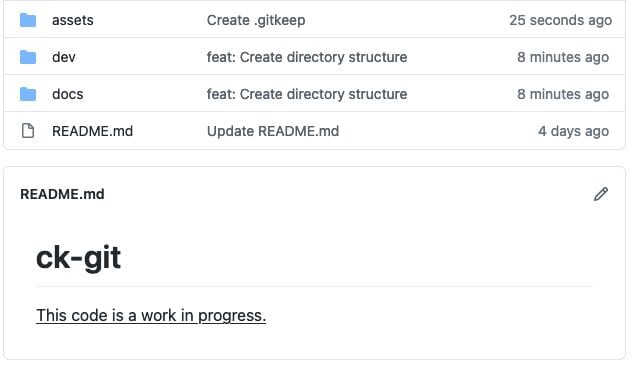The height and width of the screenshot is (366, 631).
Task: Open the dev row's Create directory structure commit
Action: (x=307, y=57)
